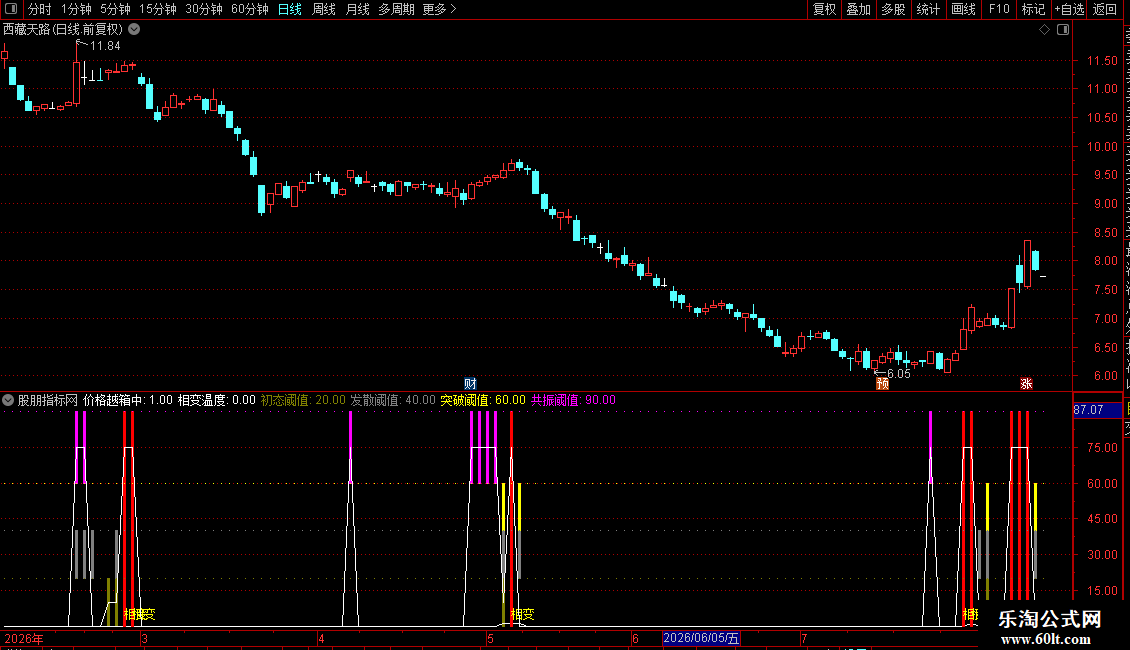The width and height of the screenshot is (1130, 650).
Task: Click the 发散阈值: 40.00 label
Action: [x=393, y=400]
